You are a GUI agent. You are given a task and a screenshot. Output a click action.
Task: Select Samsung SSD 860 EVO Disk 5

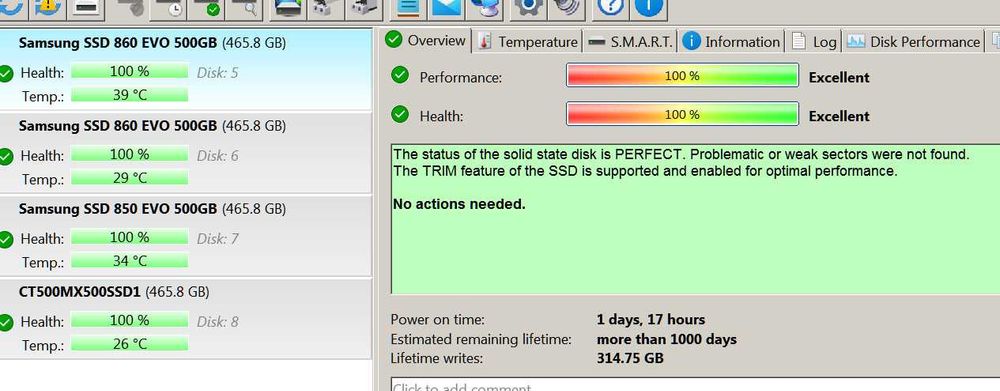pos(186,70)
